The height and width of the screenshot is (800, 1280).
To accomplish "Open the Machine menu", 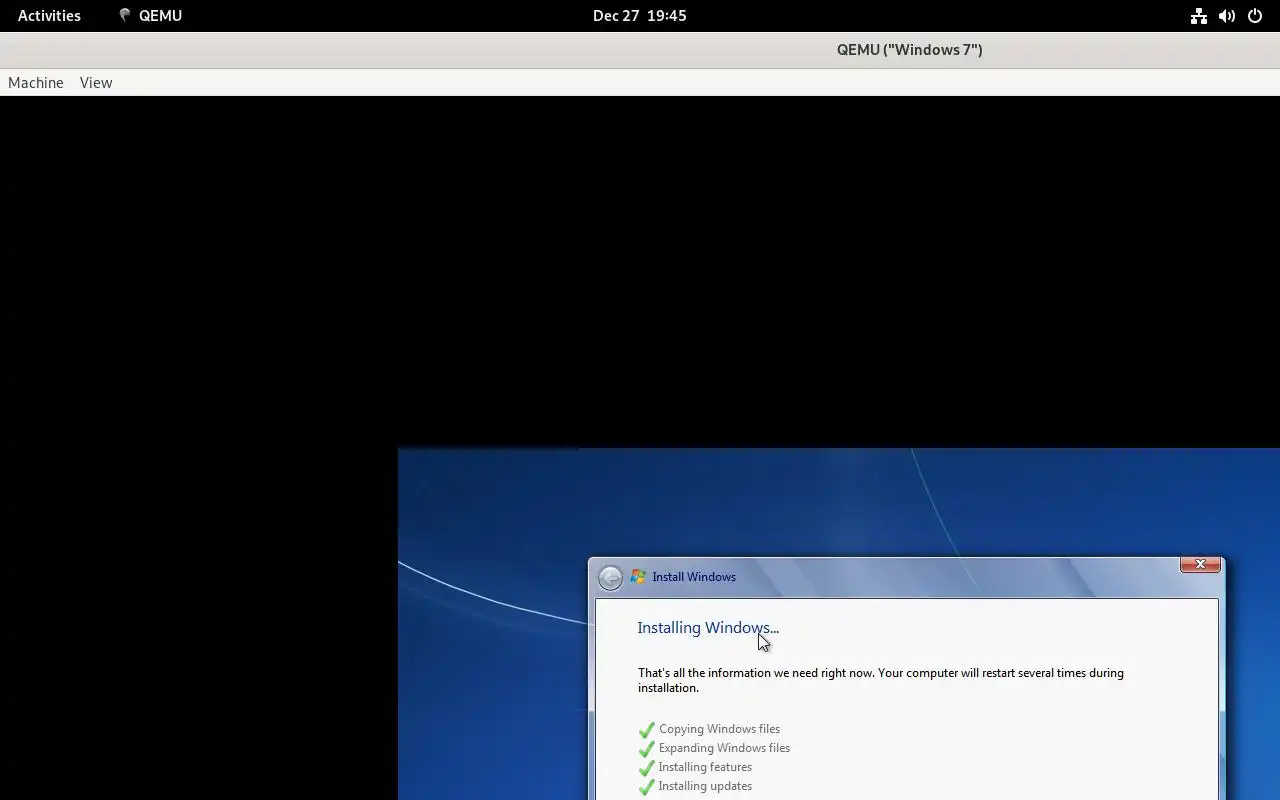I will click(36, 83).
